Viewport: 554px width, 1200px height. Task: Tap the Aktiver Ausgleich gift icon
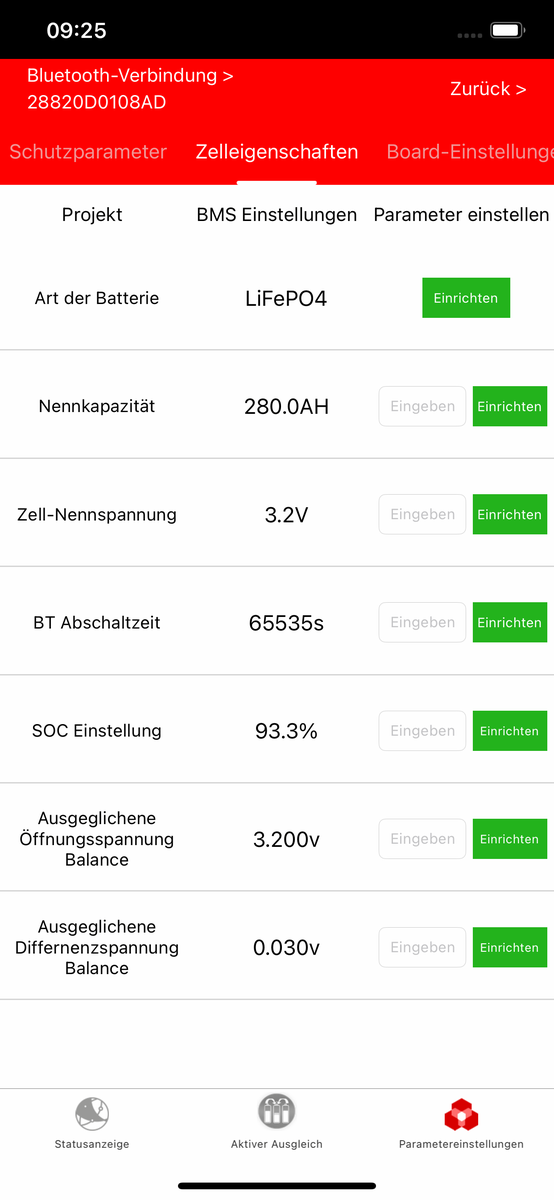pos(276,1113)
